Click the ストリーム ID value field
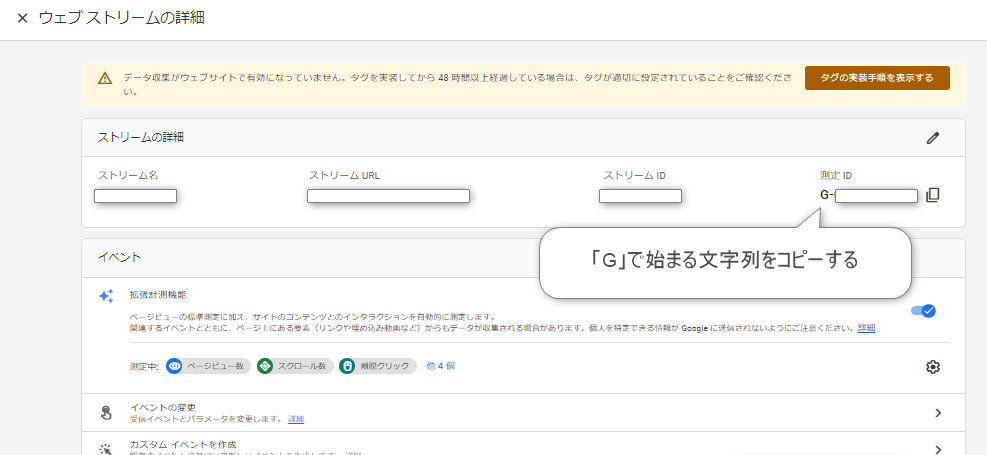987x455 pixels. [640, 196]
